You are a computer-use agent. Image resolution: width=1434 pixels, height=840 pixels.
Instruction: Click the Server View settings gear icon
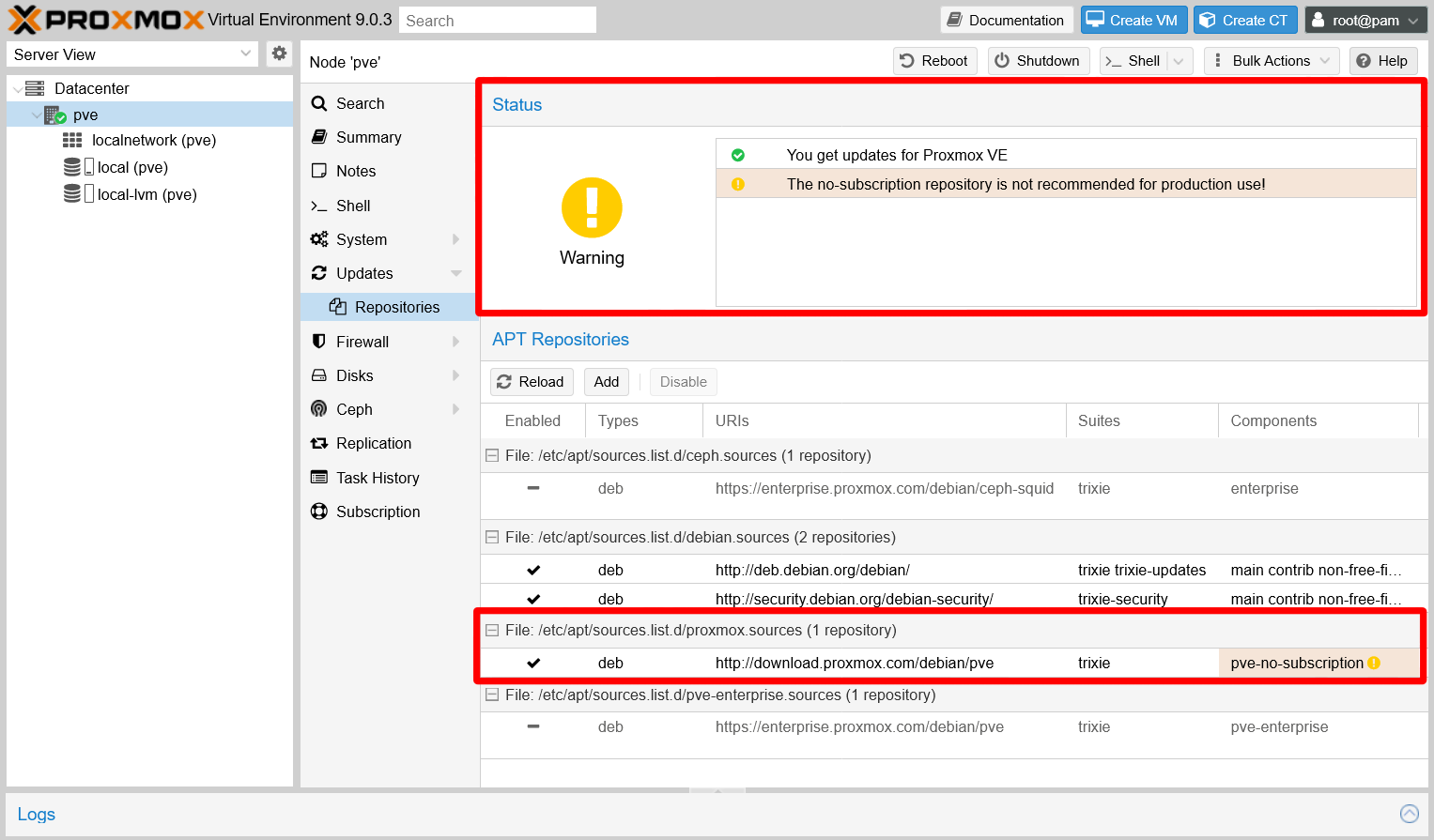coord(278,53)
